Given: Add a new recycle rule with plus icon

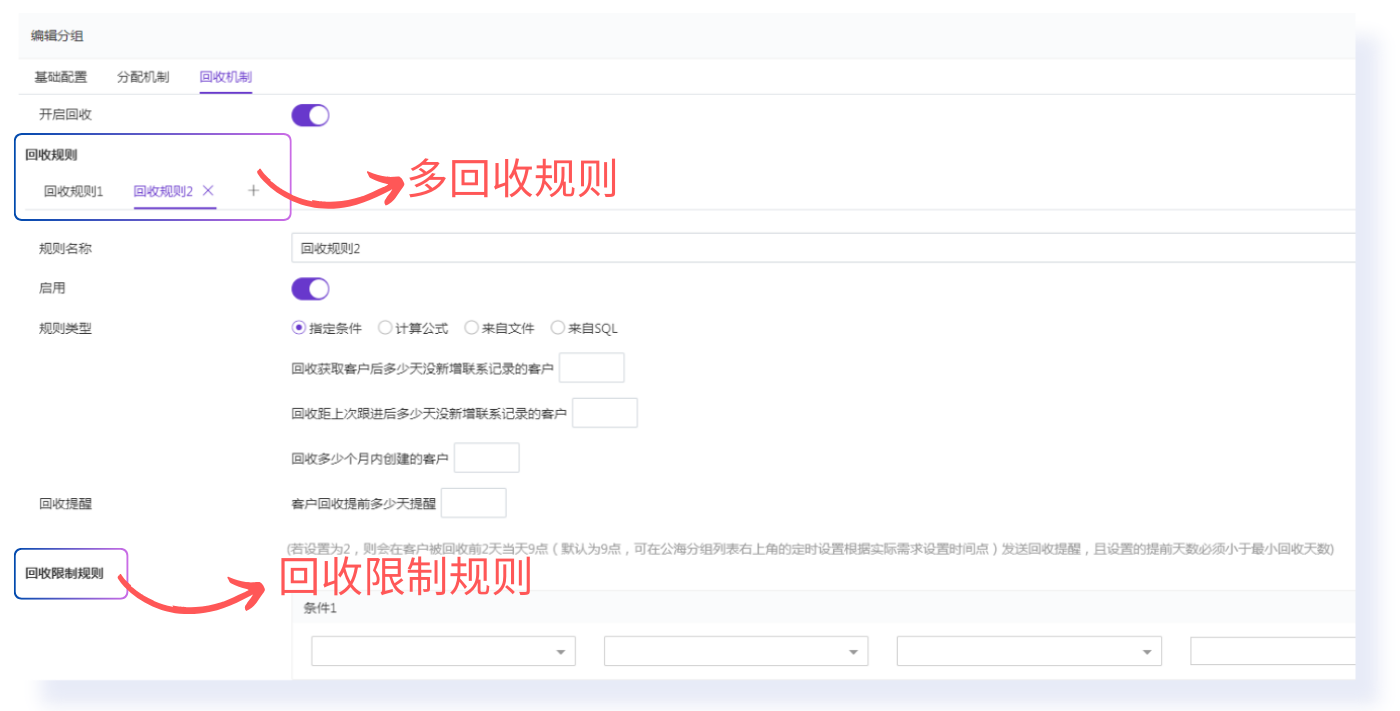Looking at the screenshot, I should tap(253, 190).
